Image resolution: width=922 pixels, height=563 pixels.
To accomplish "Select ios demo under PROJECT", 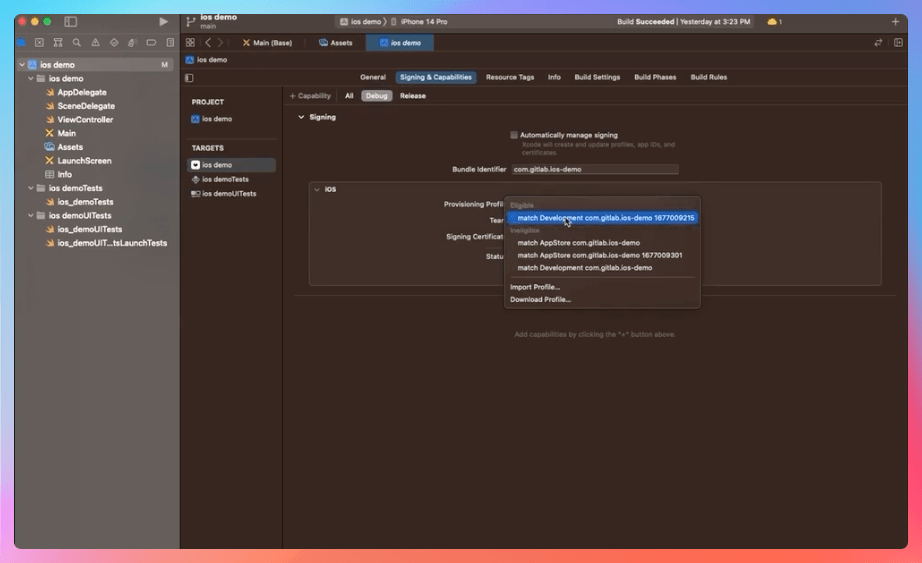I will 212,119.
